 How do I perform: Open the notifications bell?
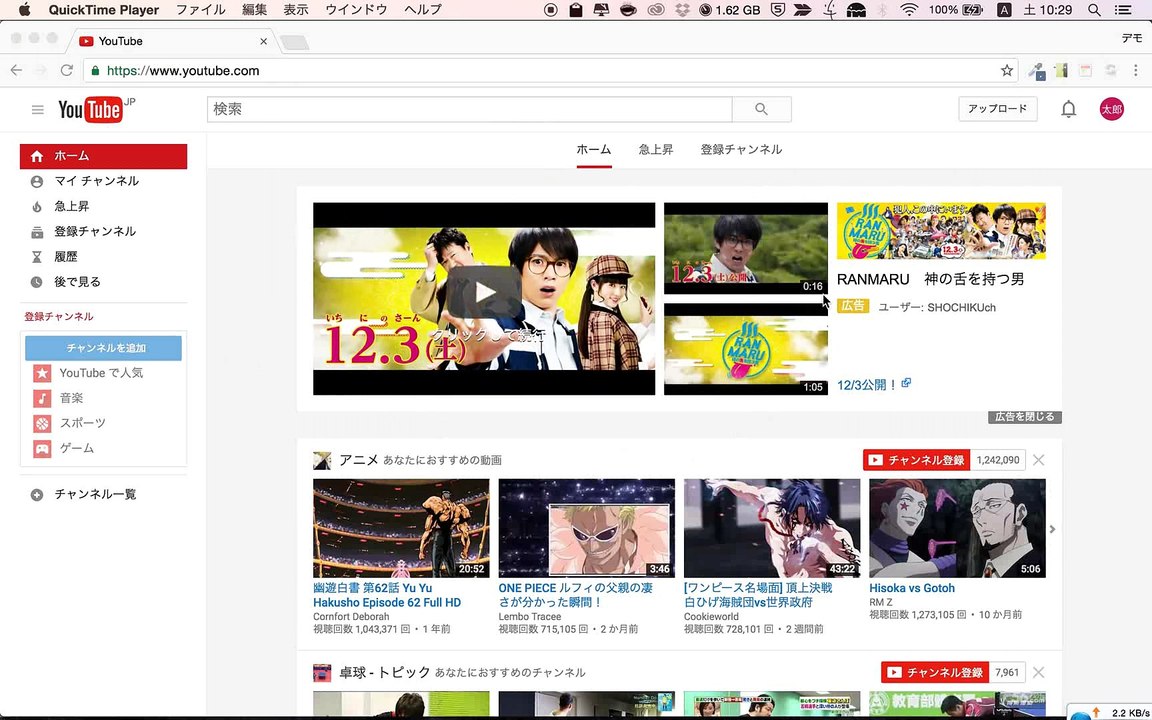pos(1068,109)
